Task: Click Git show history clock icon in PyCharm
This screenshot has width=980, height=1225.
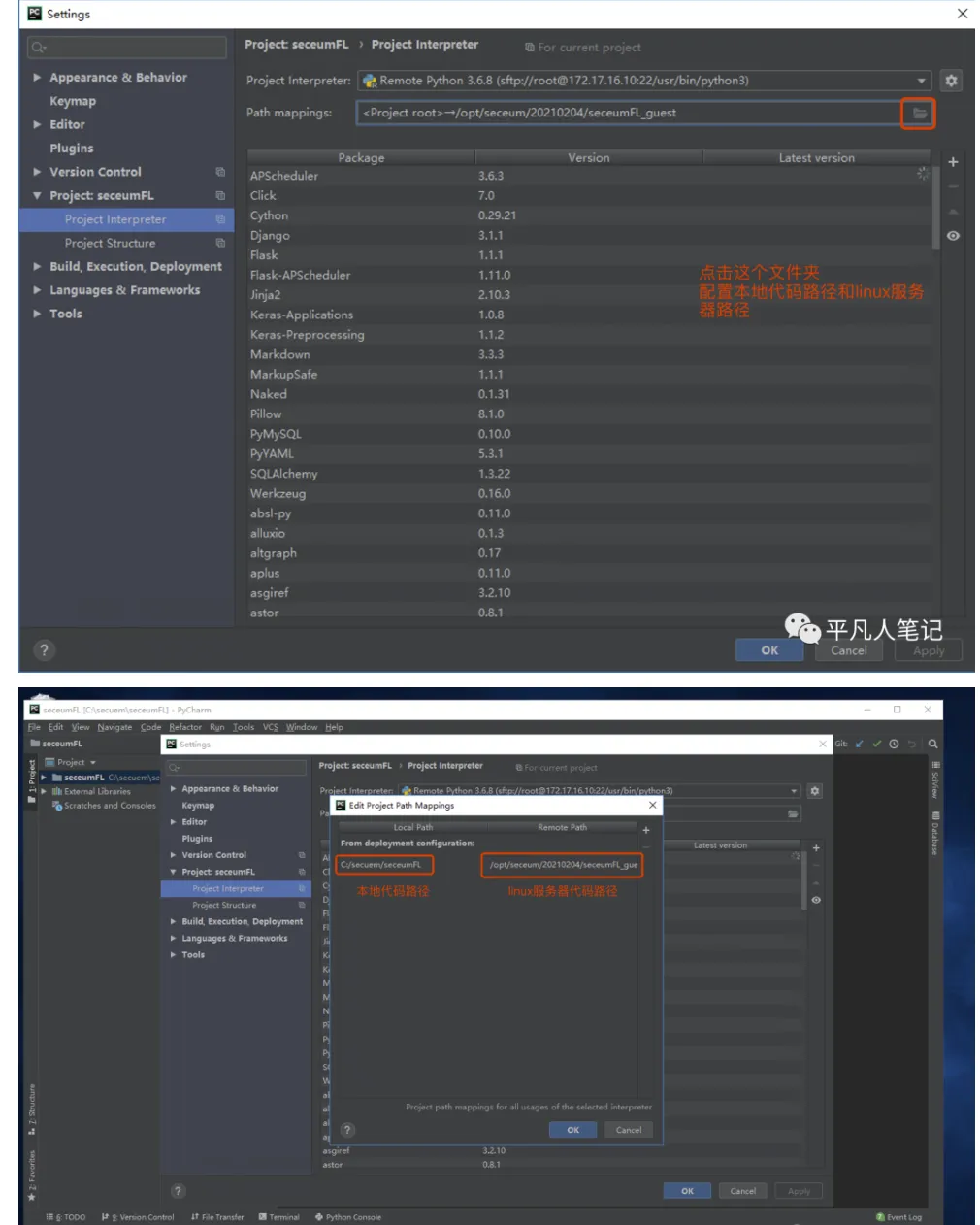Action: 894,745
